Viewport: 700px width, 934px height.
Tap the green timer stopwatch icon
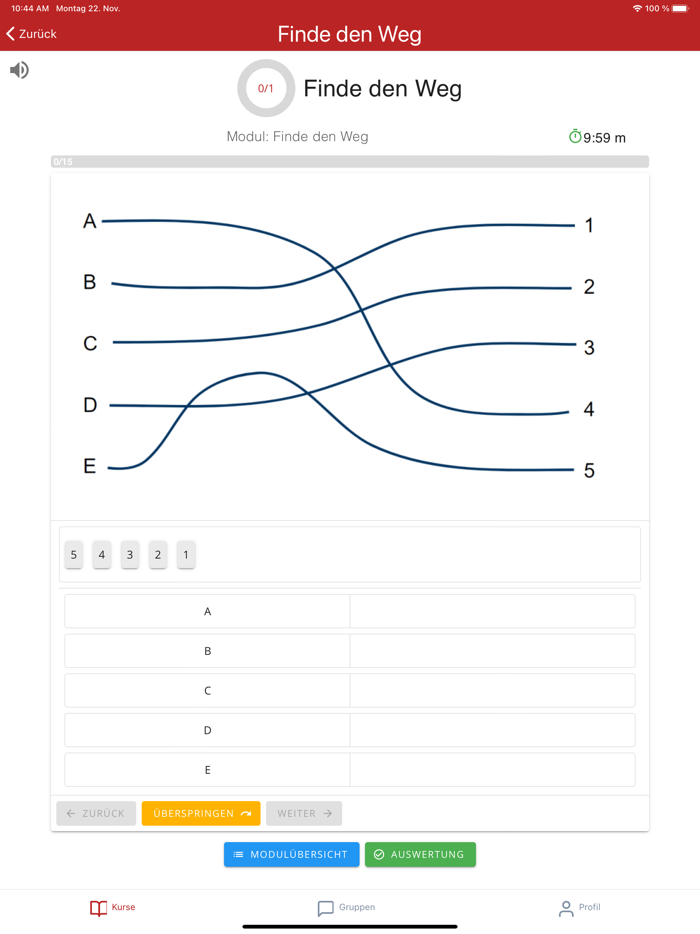[x=575, y=136]
